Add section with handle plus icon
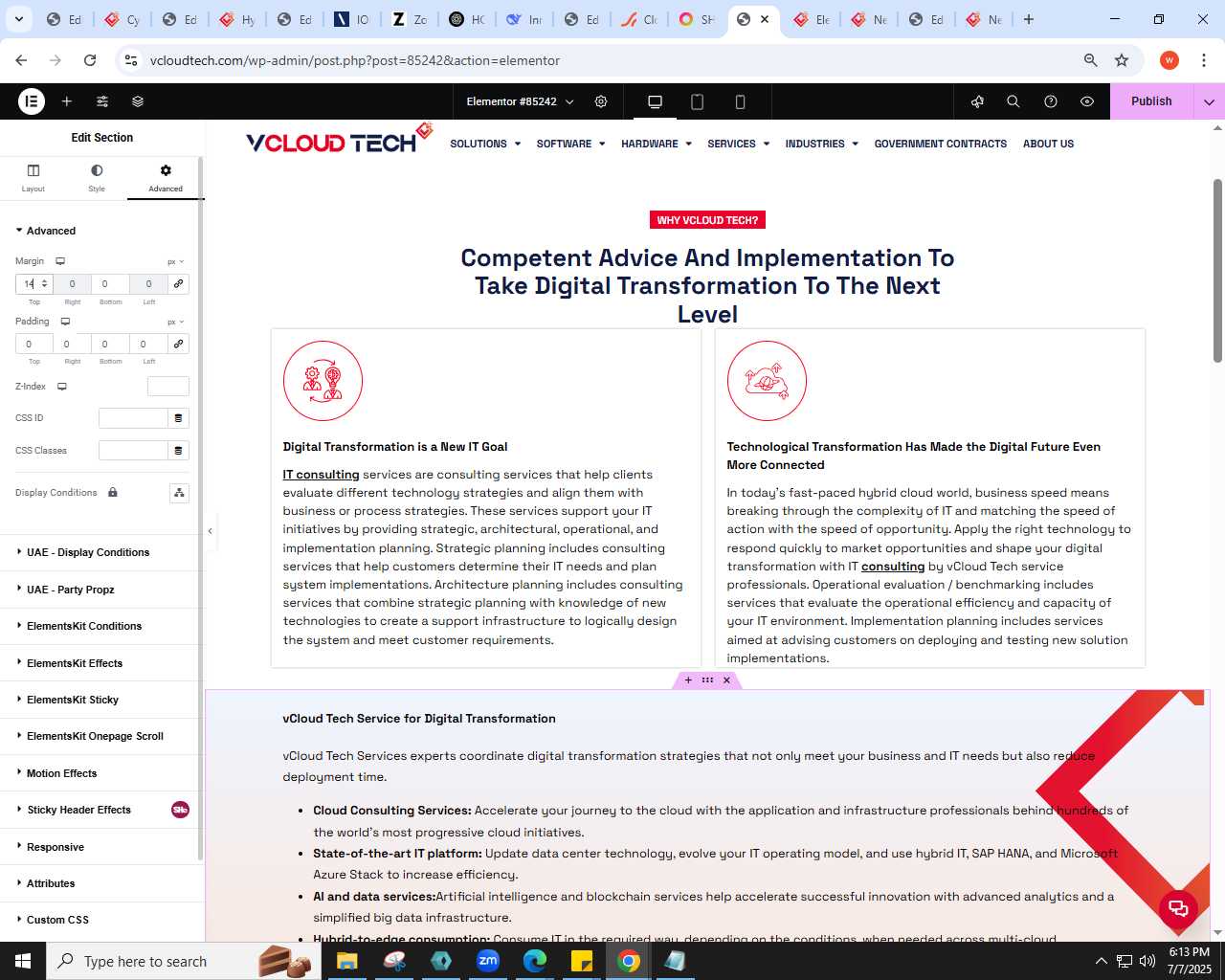 [688, 680]
